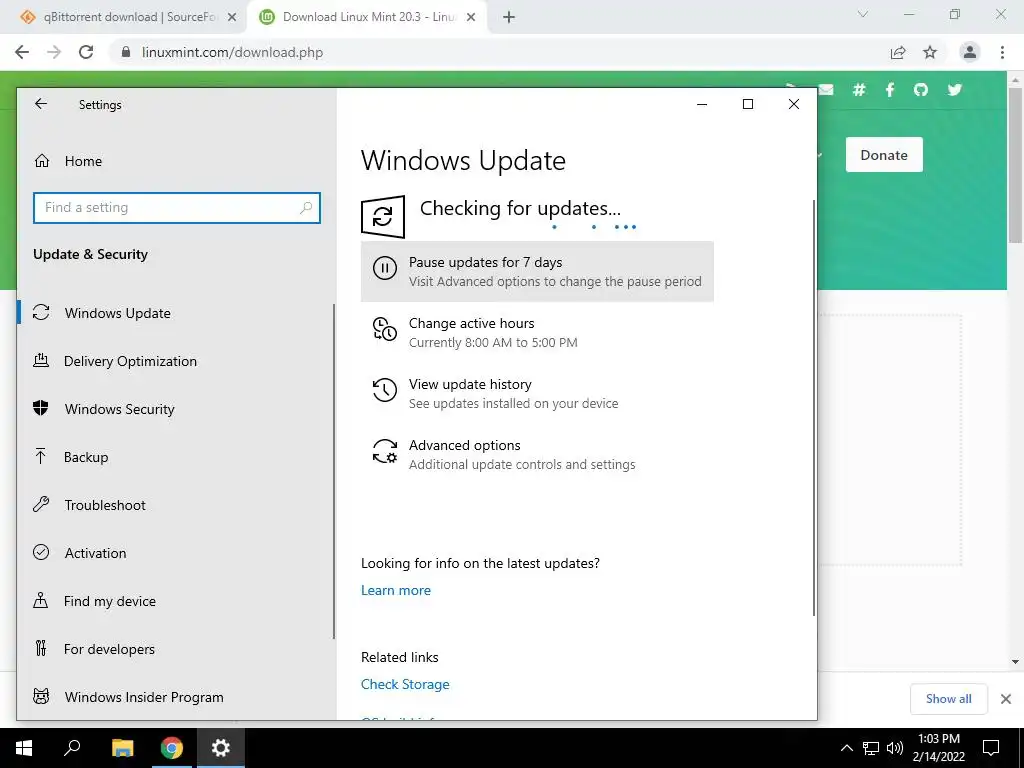
Task: Open Chrome's tab search chevron
Action: point(863,14)
